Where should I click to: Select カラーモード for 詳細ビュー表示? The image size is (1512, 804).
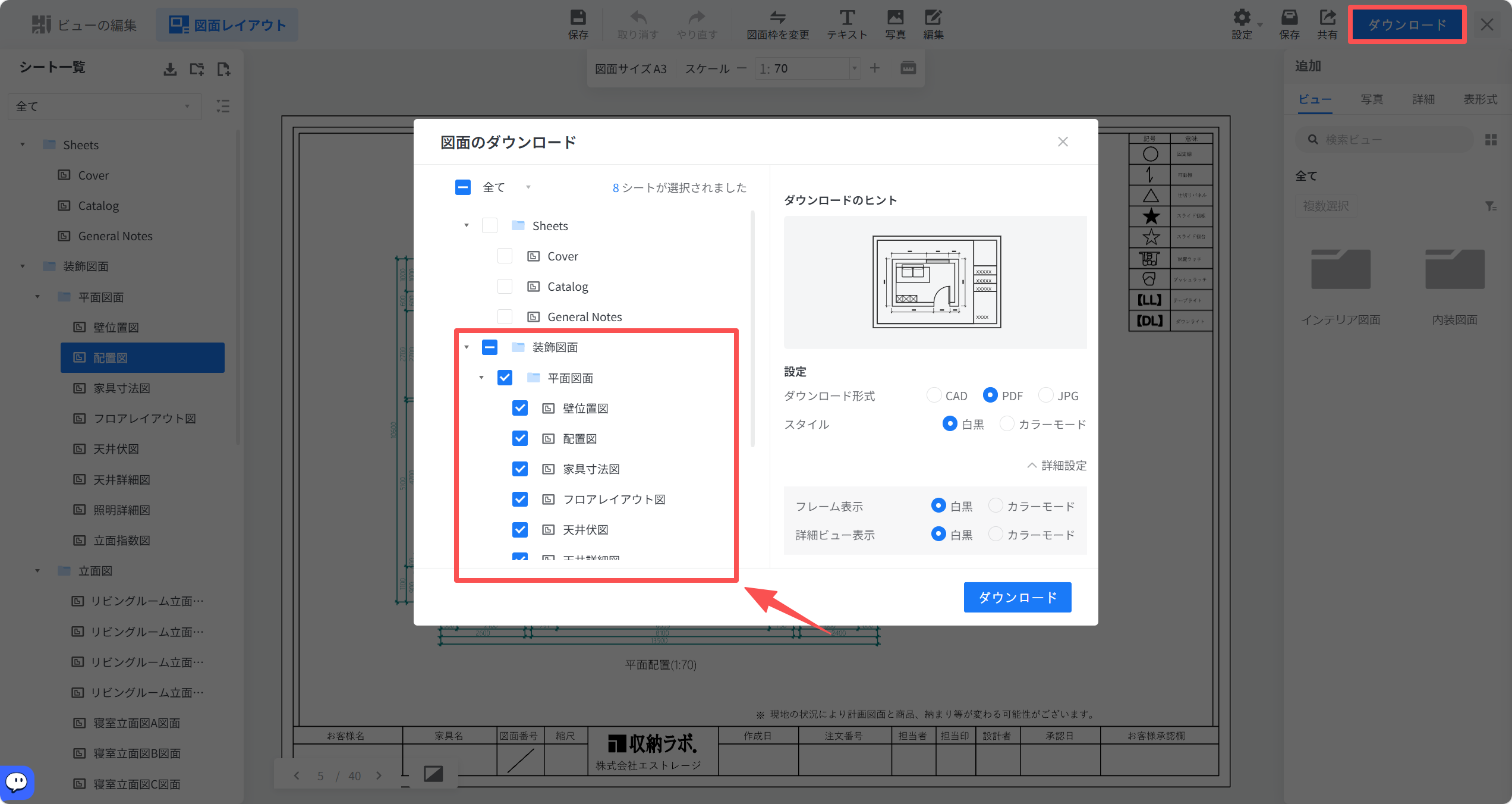coord(996,535)
